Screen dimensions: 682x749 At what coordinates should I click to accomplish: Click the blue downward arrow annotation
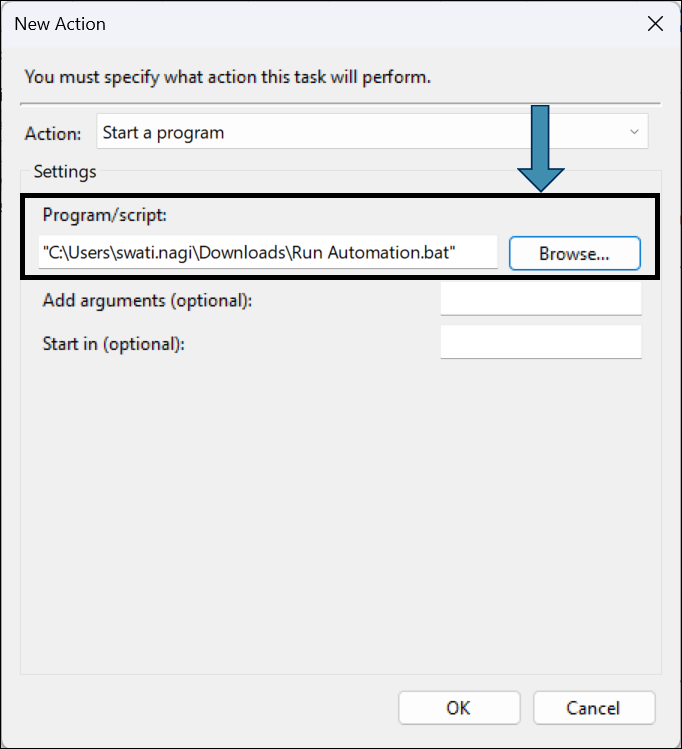(x=541, y=150)
